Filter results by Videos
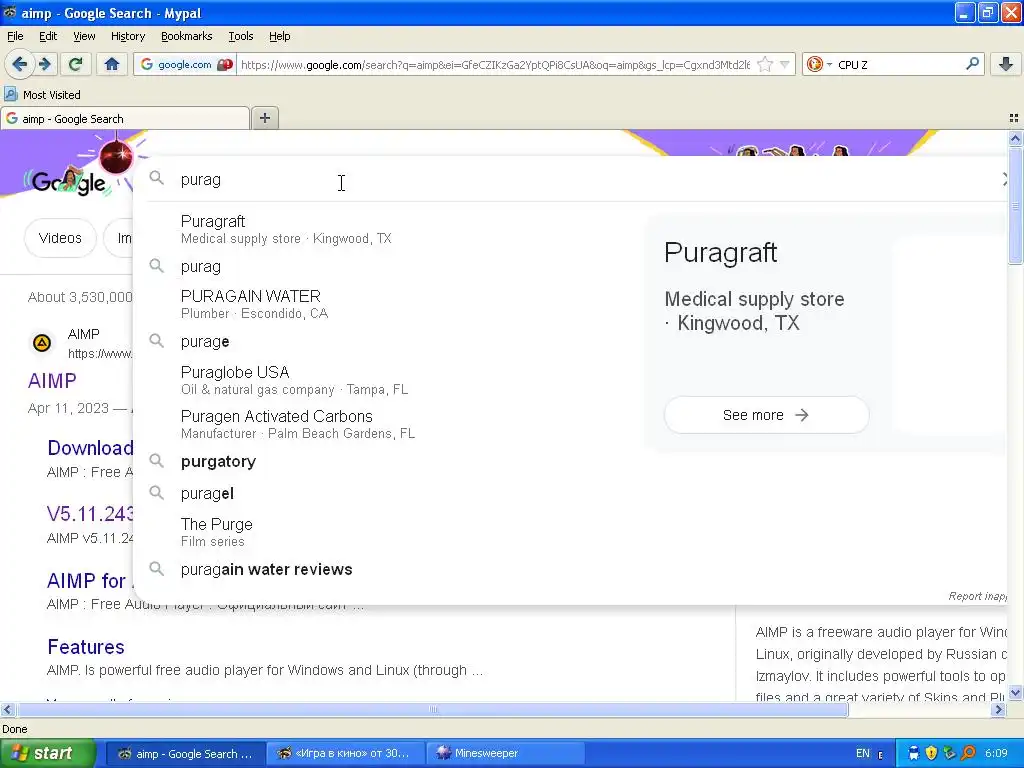This screenshot has width=1024, height=768. pyautogui.click(x=60, y=238)
